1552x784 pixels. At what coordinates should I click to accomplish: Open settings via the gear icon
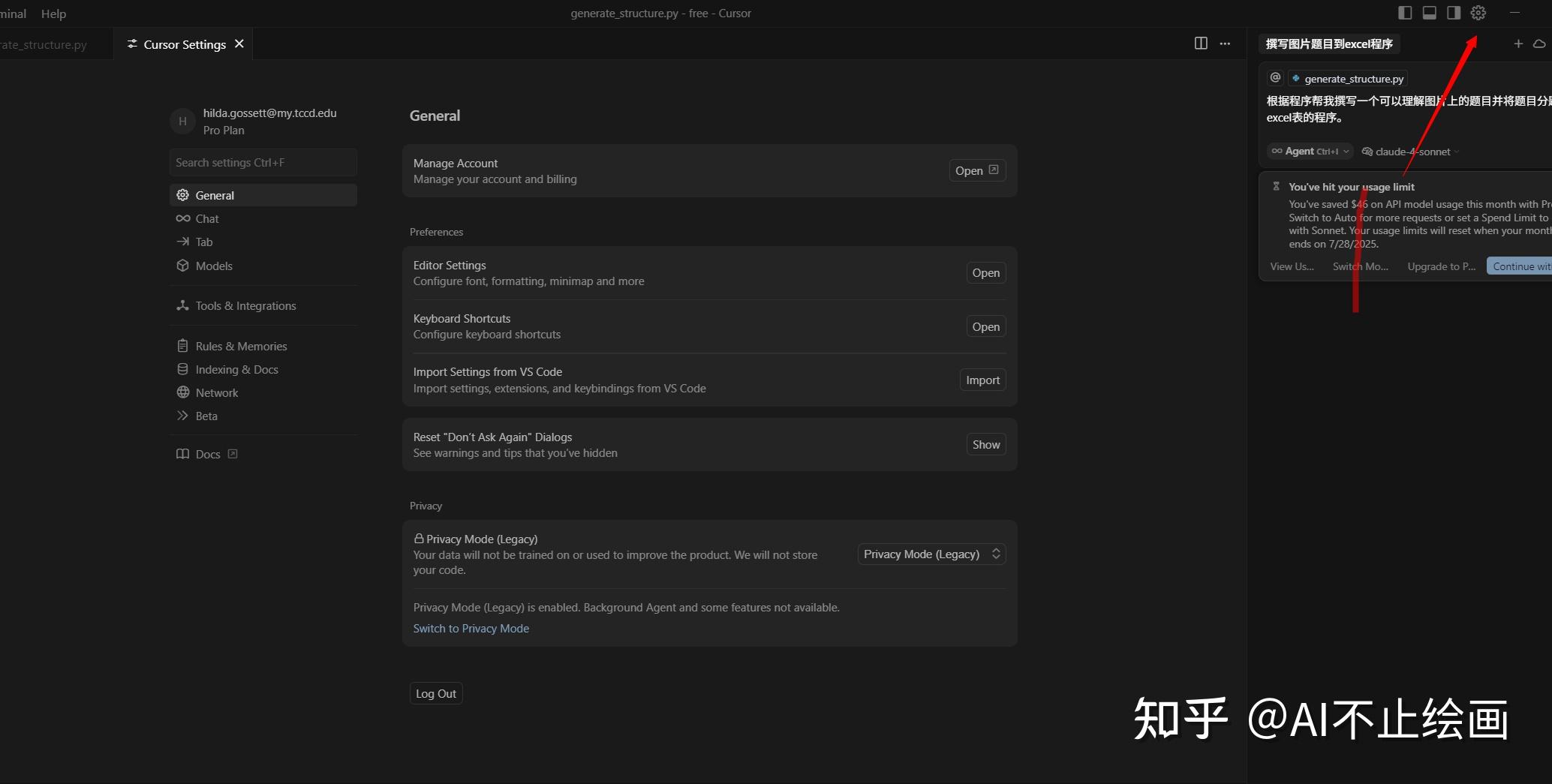(x=1478, y=13)
